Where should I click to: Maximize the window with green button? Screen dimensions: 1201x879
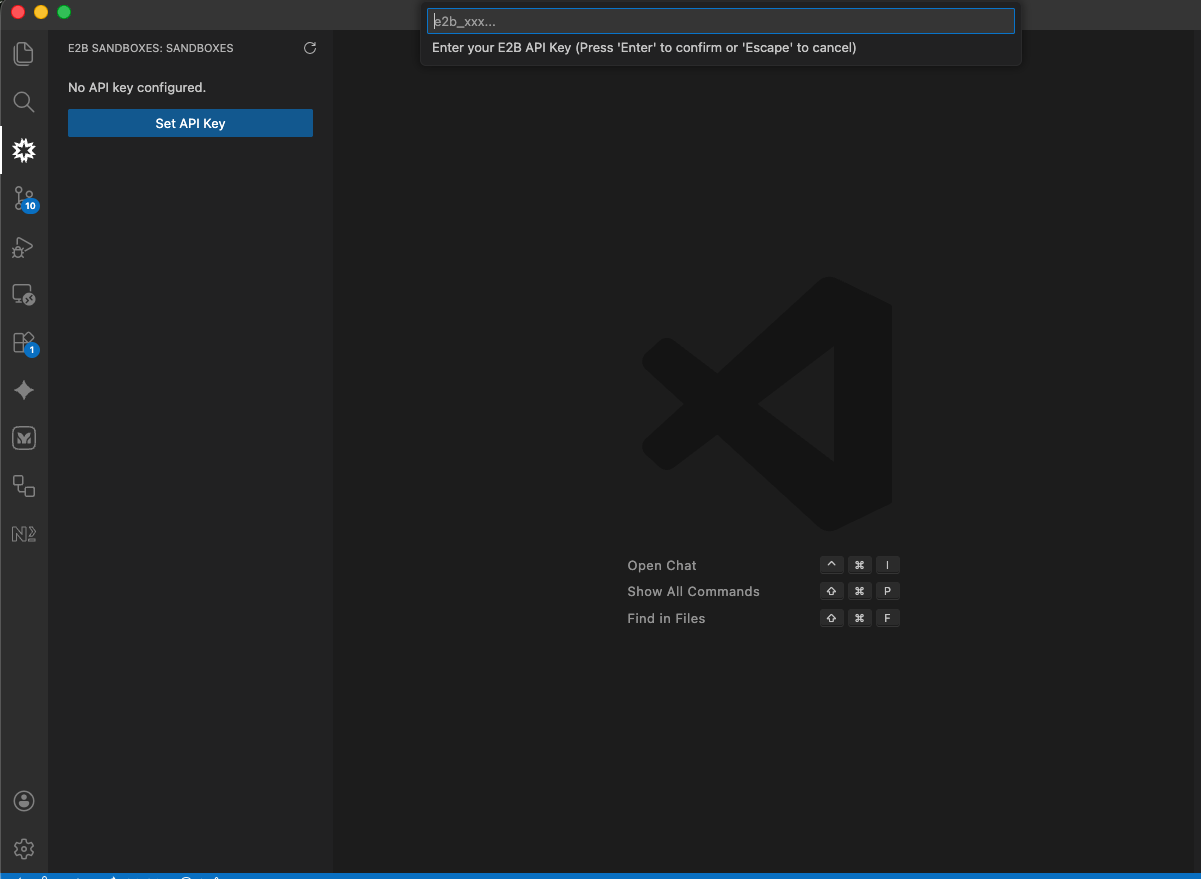click(64, 12)
